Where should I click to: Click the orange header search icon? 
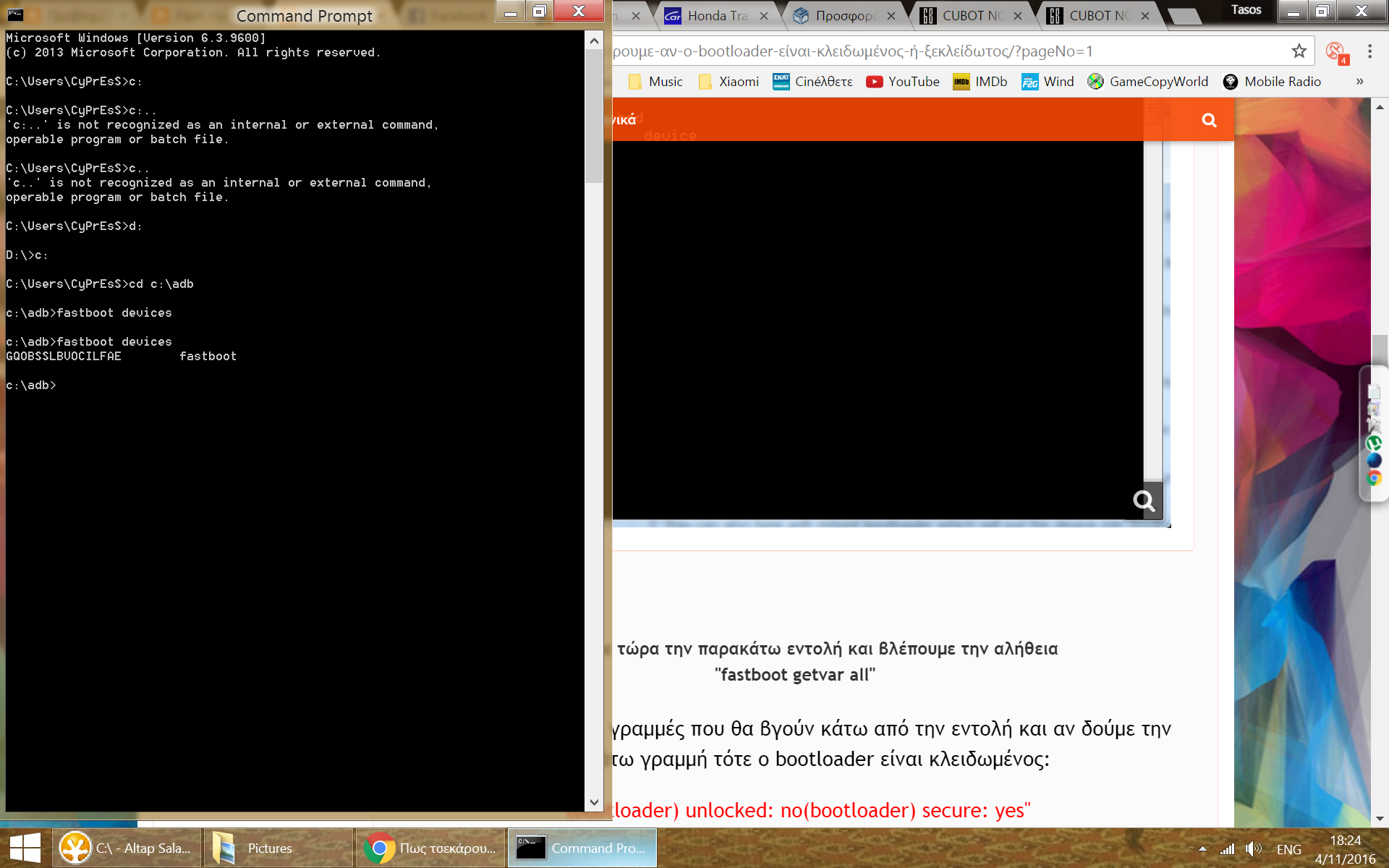coord(1209,120)
